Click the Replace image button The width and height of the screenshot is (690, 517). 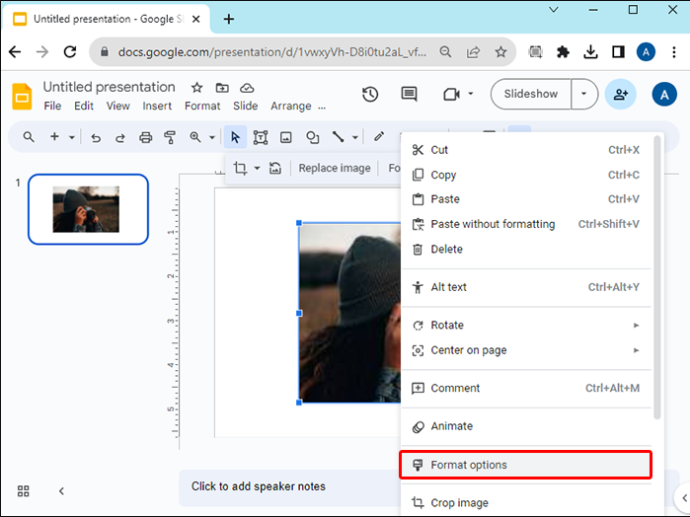pos(334,168)
